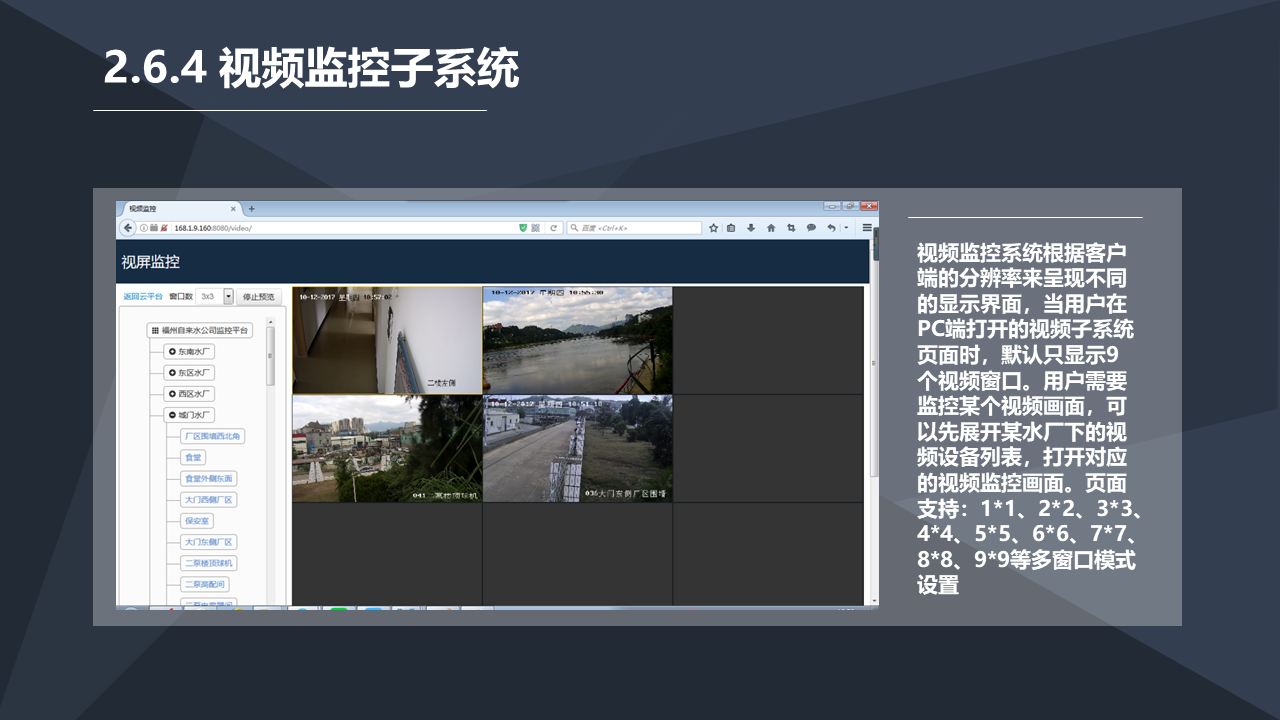Viewport: 1280px width, 720px height.
Task: Open the browser hamburger menu
Action: coord(867,228)
